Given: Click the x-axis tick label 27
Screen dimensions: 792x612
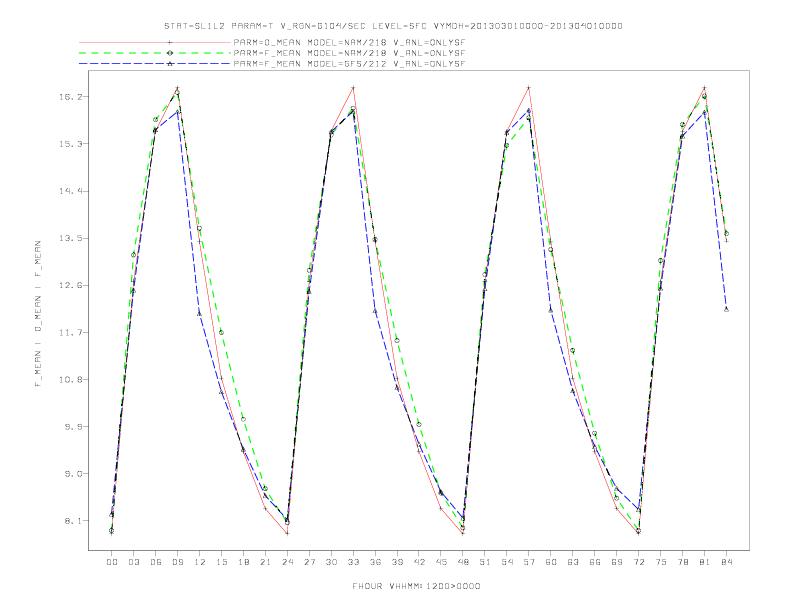Looking at the screenshot, I should click(x=309, y=562).
